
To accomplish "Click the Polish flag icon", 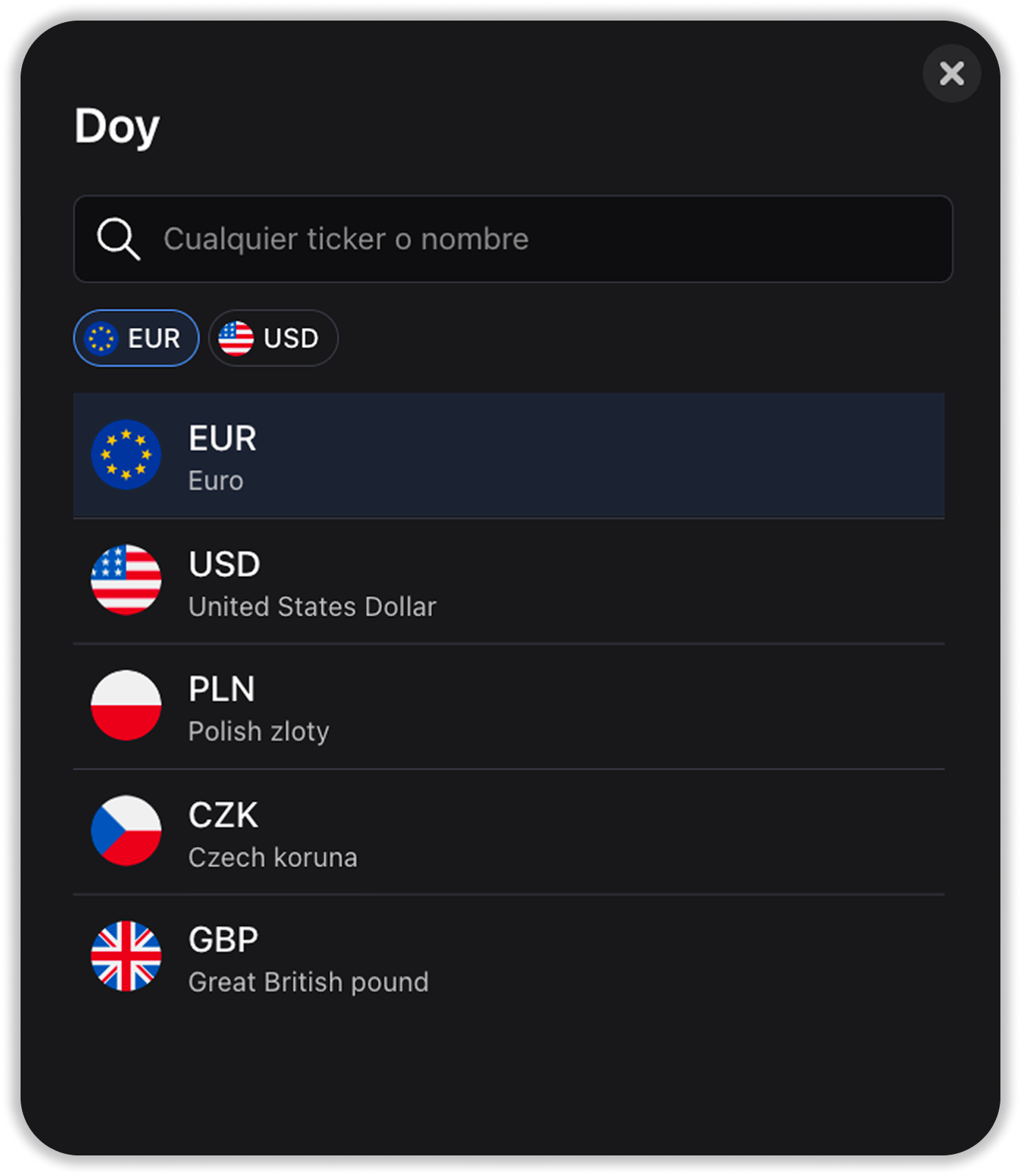I will click(126, 705).
